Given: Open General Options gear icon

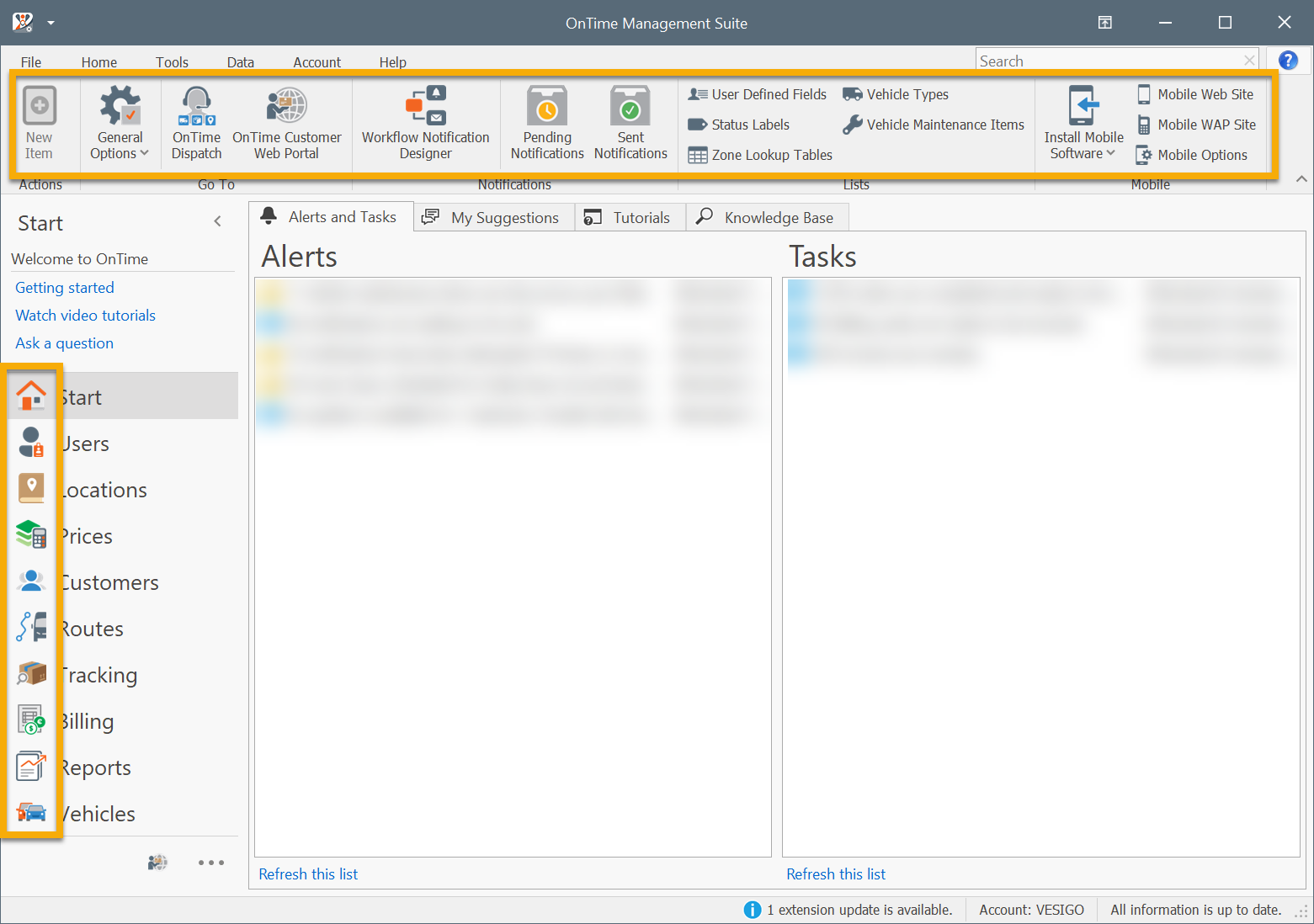Looking at the screenshot, I should pyautogui.click(x=120, y=106).
